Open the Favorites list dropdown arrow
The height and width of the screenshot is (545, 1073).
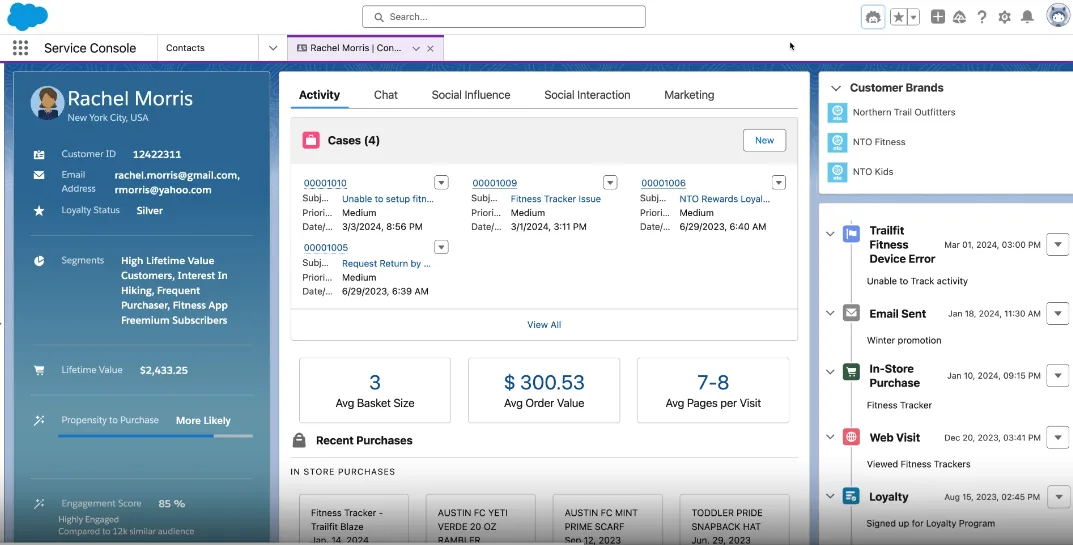pos(914,17)
